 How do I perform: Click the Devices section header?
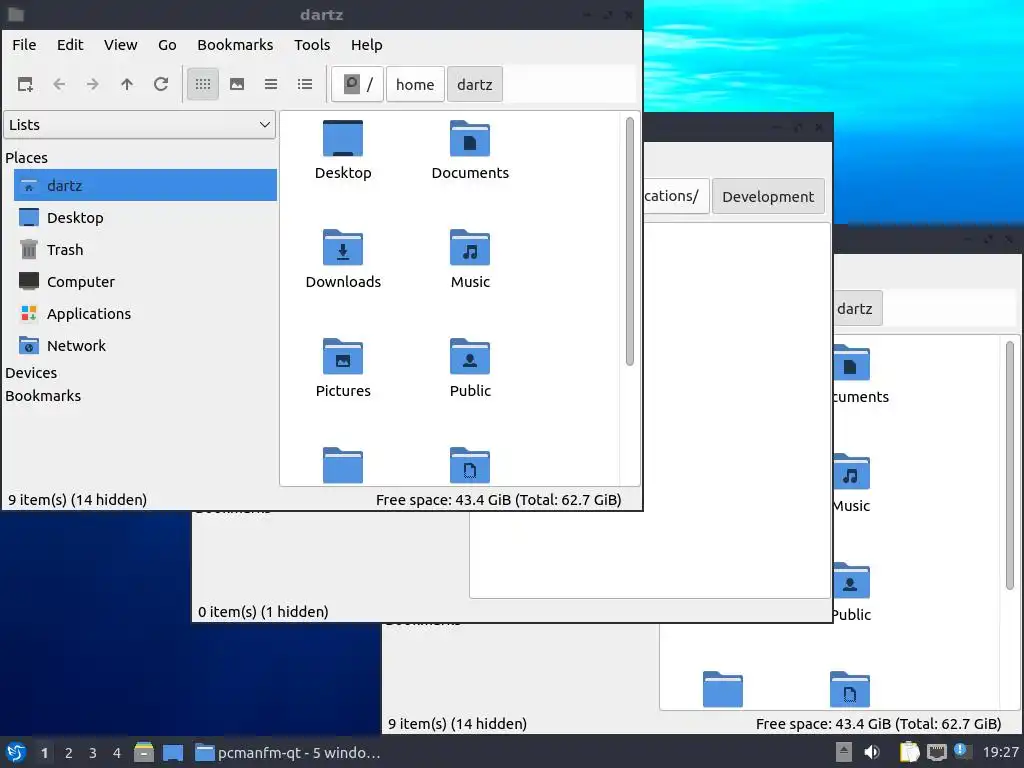click(x=31, y=373)
